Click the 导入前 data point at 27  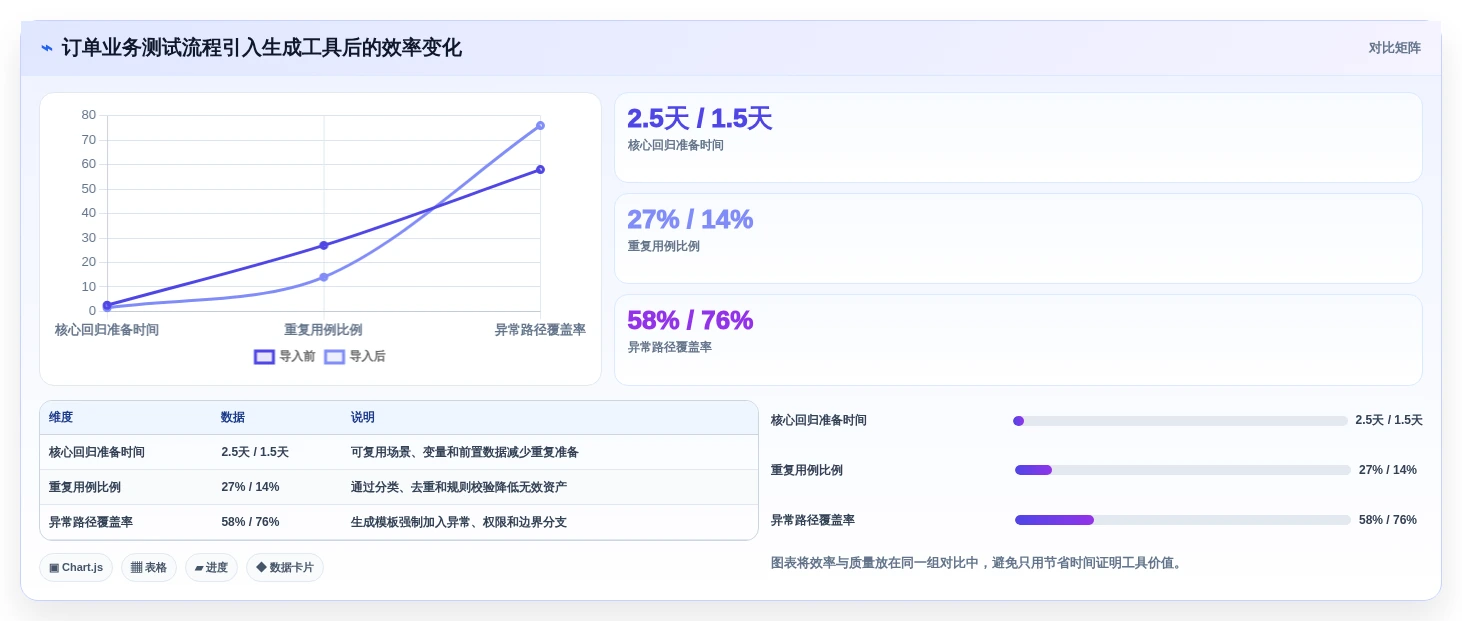pos(324,245)
